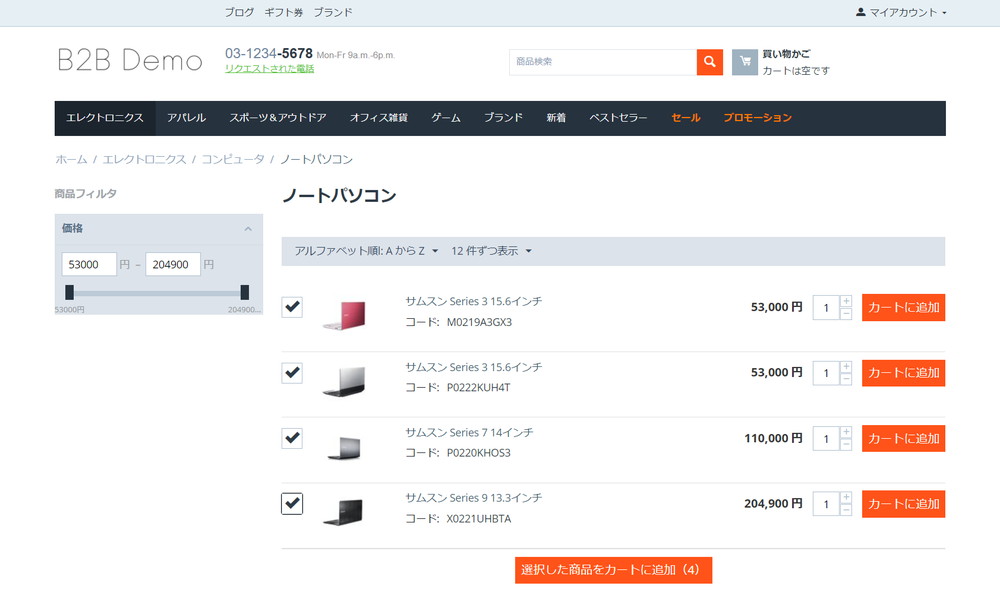1000x605 pixels.
Task: Open the shopping cart icon
Action: (x=744, y=62)
